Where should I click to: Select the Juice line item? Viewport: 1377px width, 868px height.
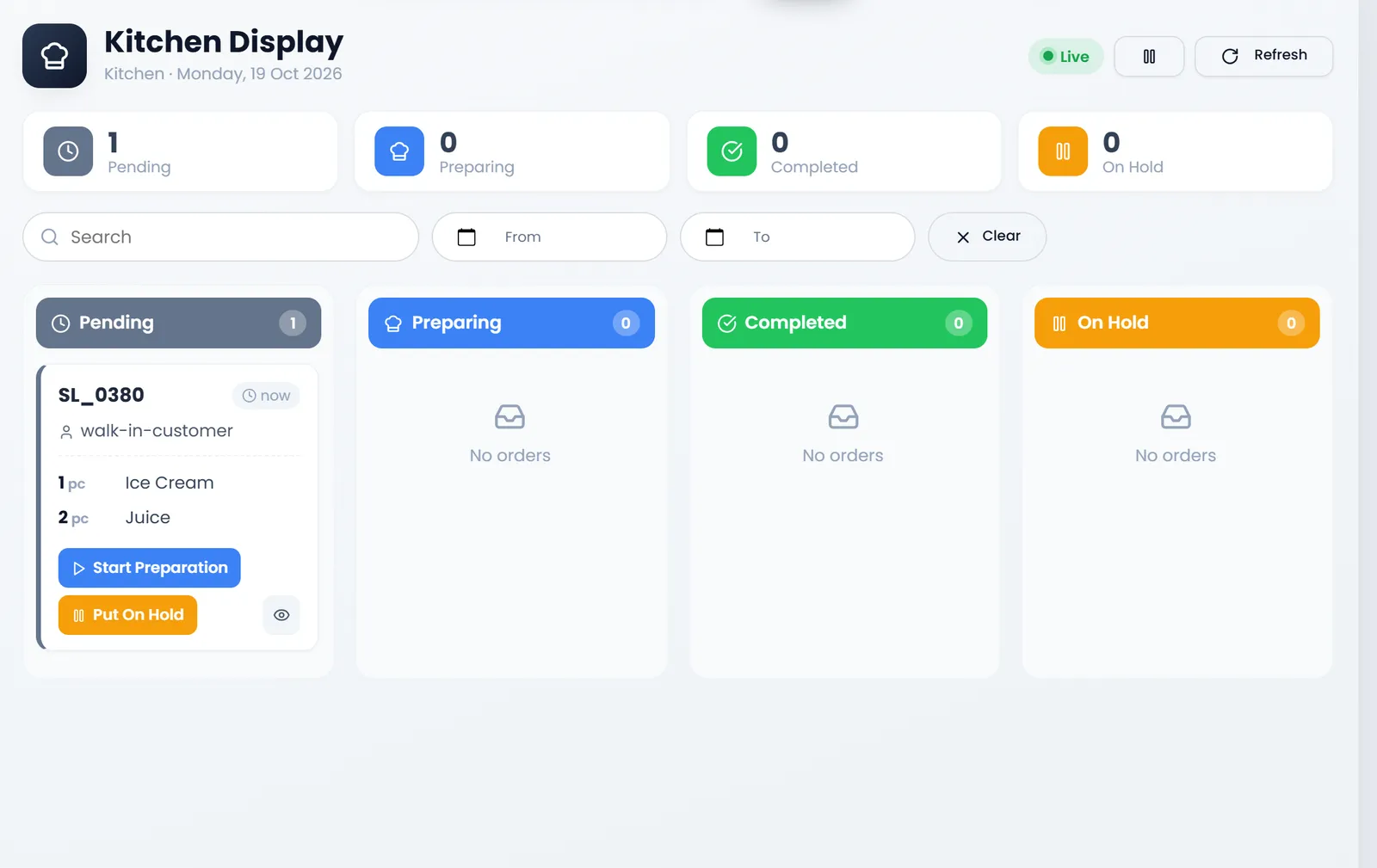tap(179, 518)
